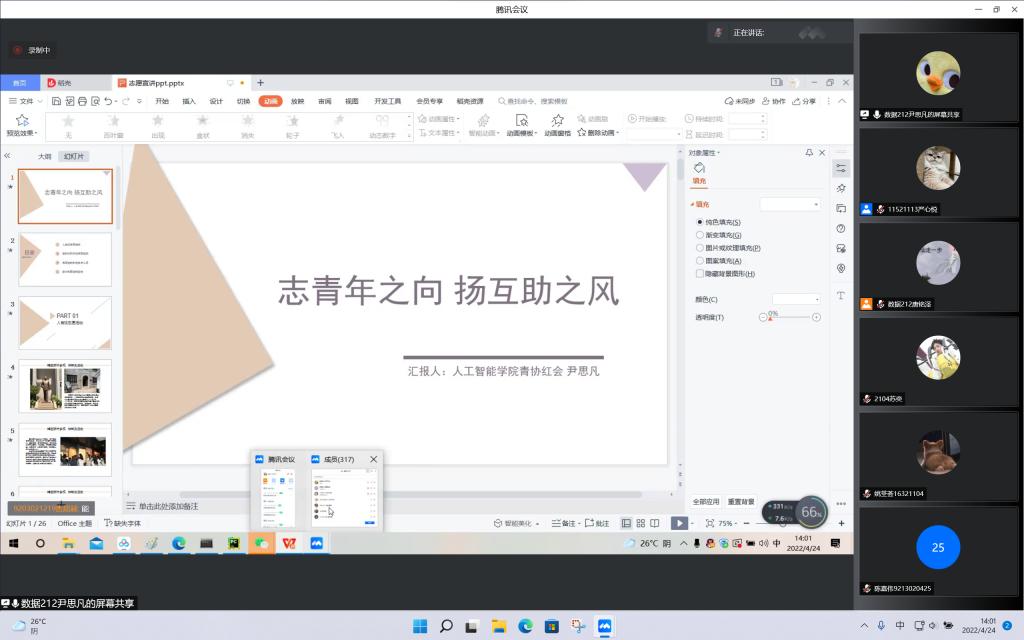
Task: Pin the 对象属性 panel
Action: pos(809,153)
